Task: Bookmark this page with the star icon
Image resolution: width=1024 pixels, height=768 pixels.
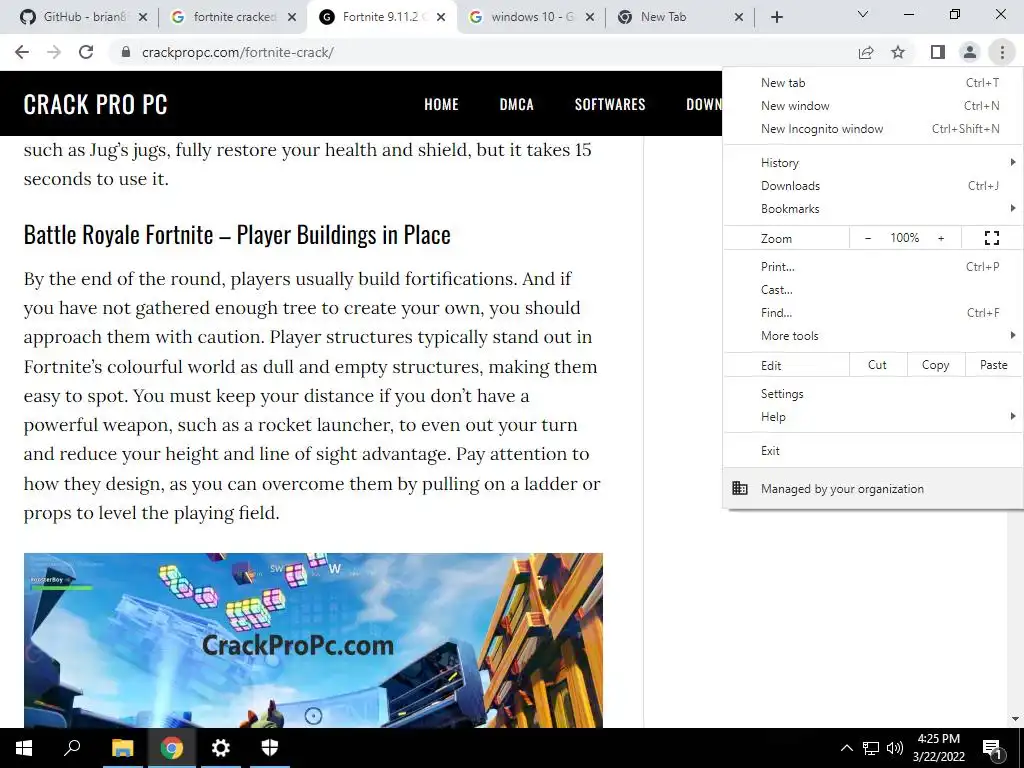Action: coord(898,52)
